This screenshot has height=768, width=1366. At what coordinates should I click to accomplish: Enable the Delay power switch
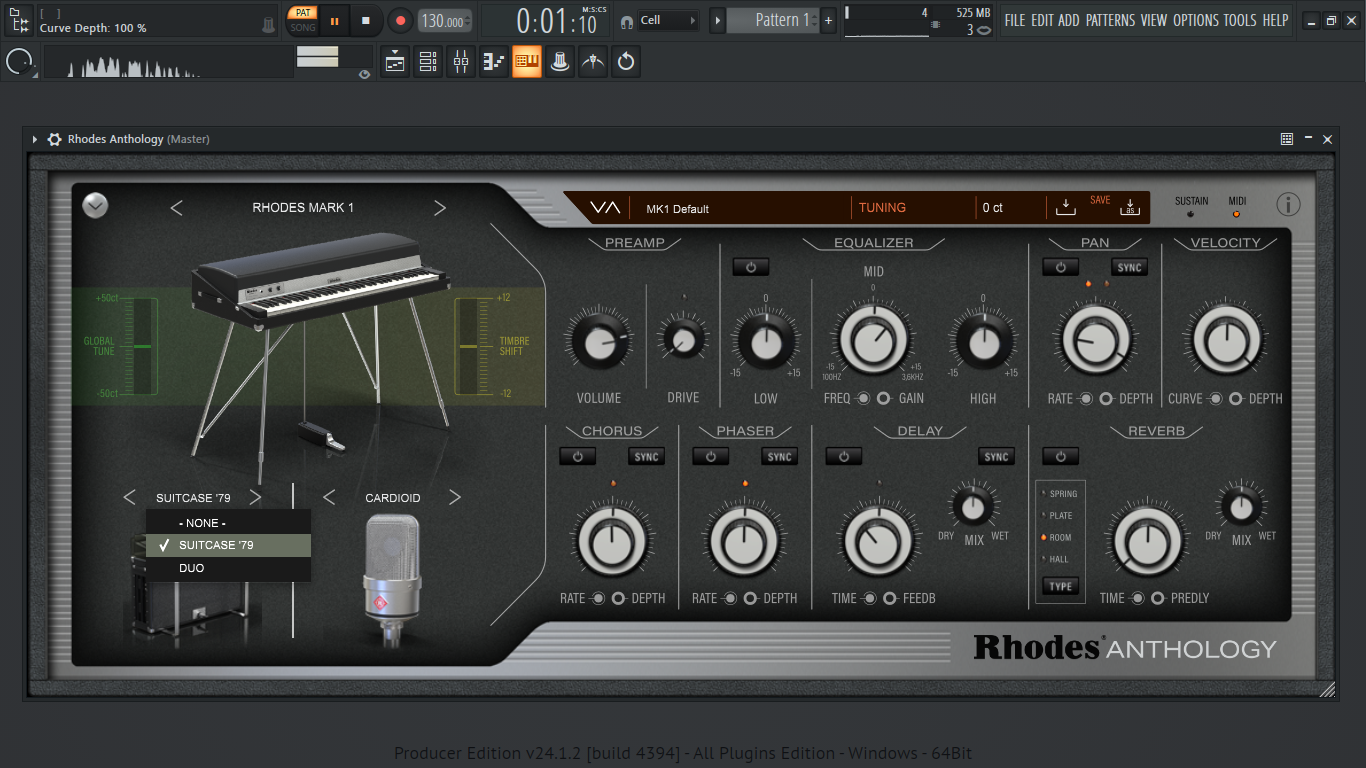click(x=843, y=457)
